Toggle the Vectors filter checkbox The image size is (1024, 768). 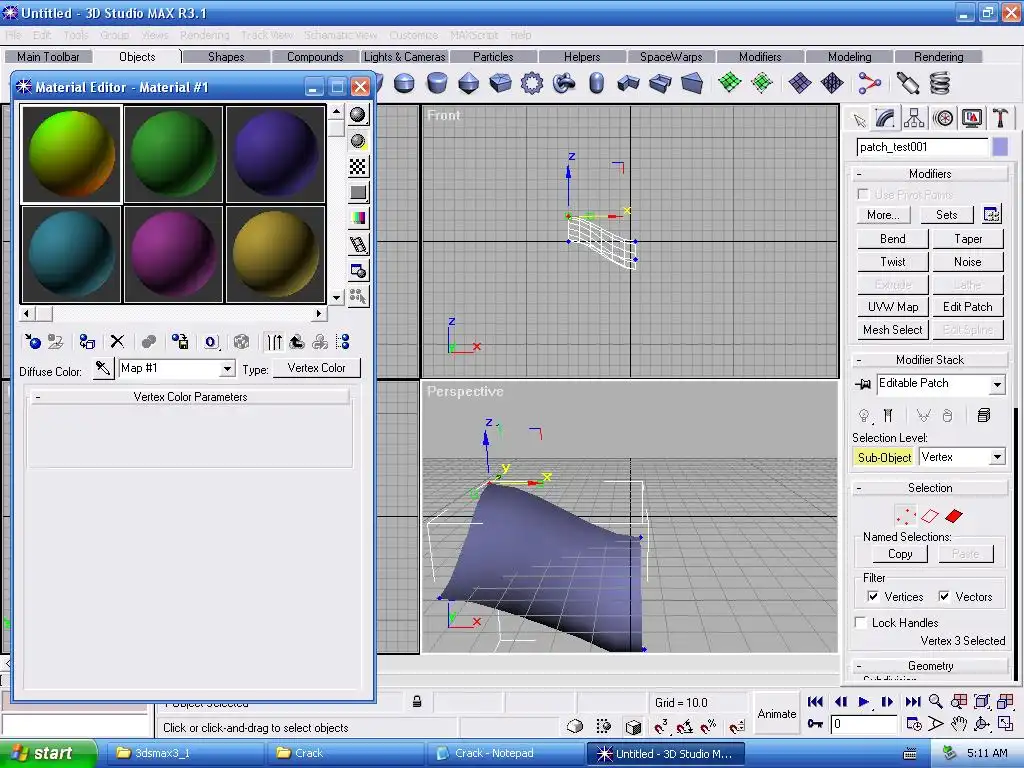(x=944, y=596)
